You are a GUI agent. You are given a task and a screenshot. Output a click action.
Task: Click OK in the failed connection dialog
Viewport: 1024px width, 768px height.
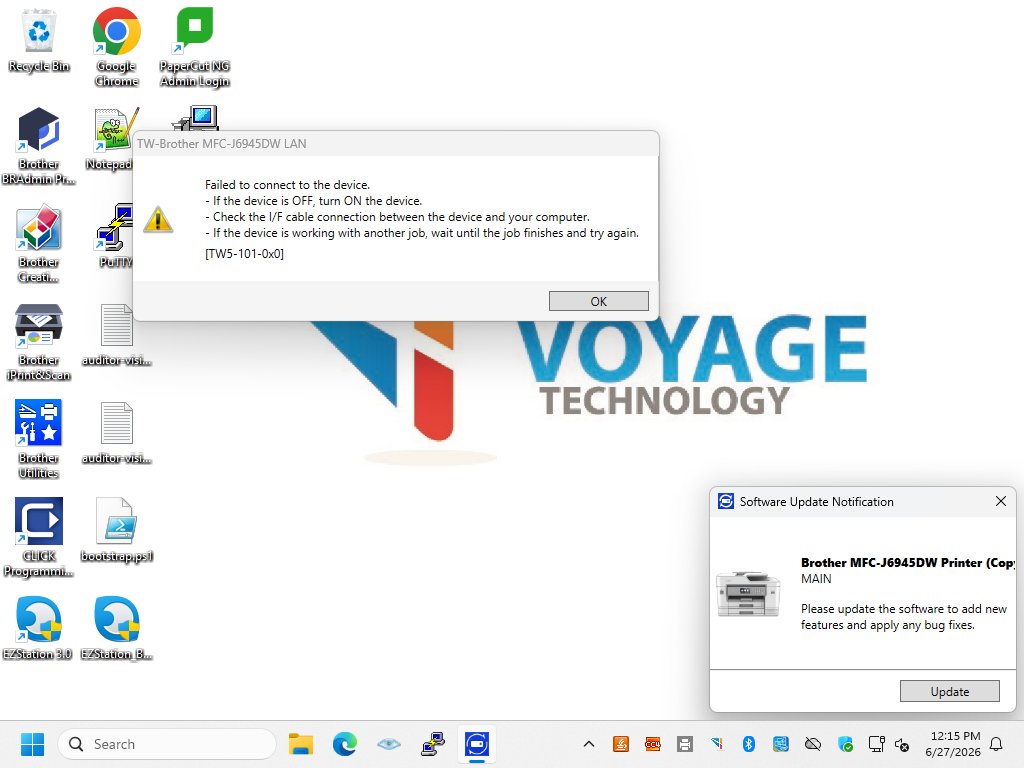click(598, 301)
